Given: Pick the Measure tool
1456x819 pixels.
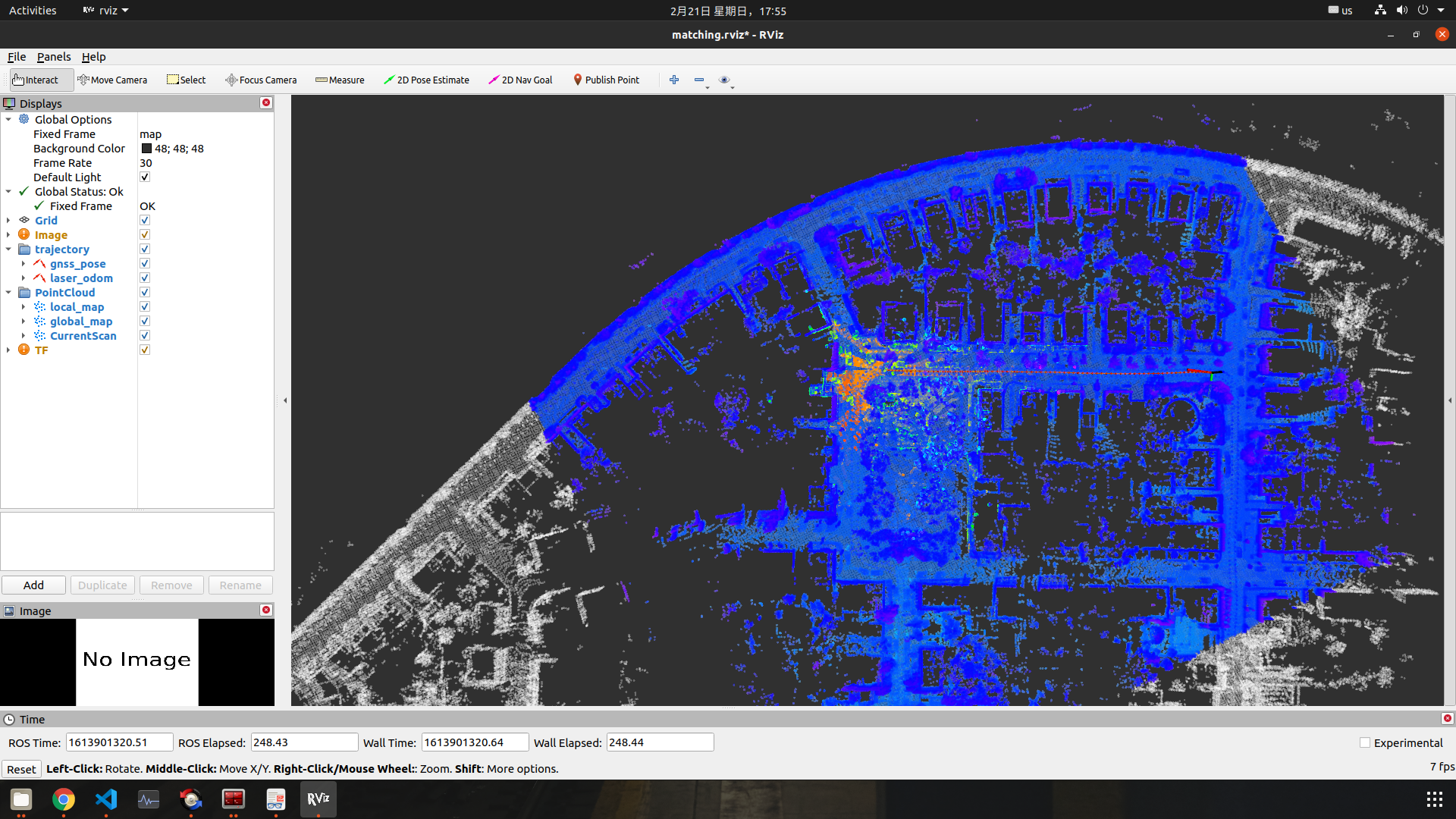Looking at the screenshot, I should (340, 80).
